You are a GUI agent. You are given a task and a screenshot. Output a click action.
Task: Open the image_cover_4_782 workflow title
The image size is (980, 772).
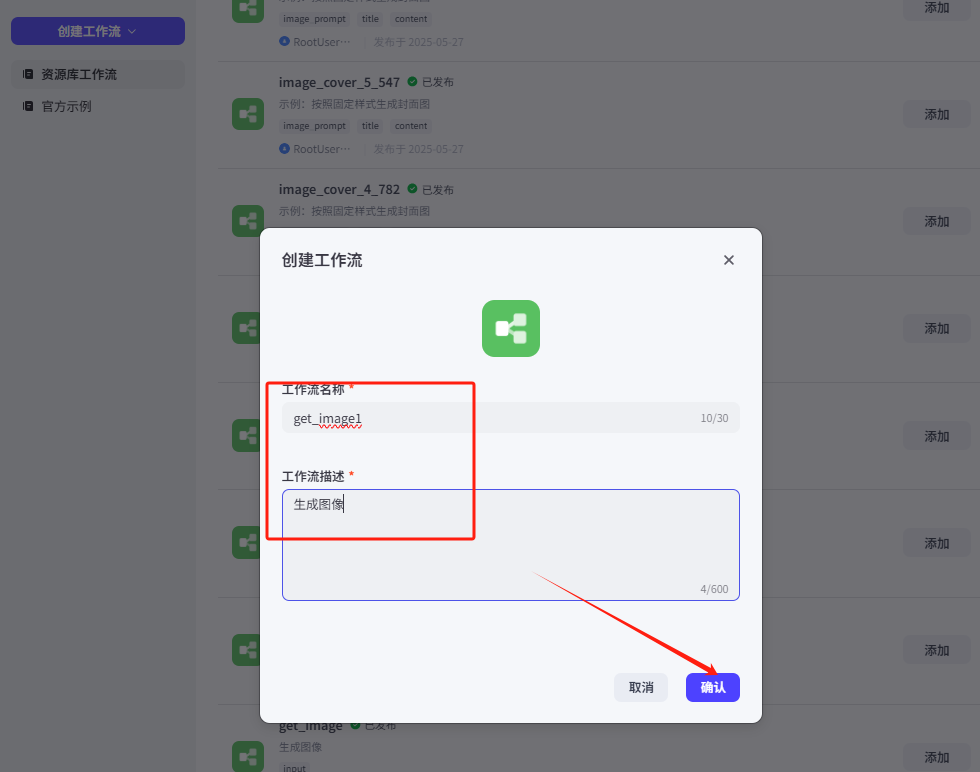click(339, 189)
